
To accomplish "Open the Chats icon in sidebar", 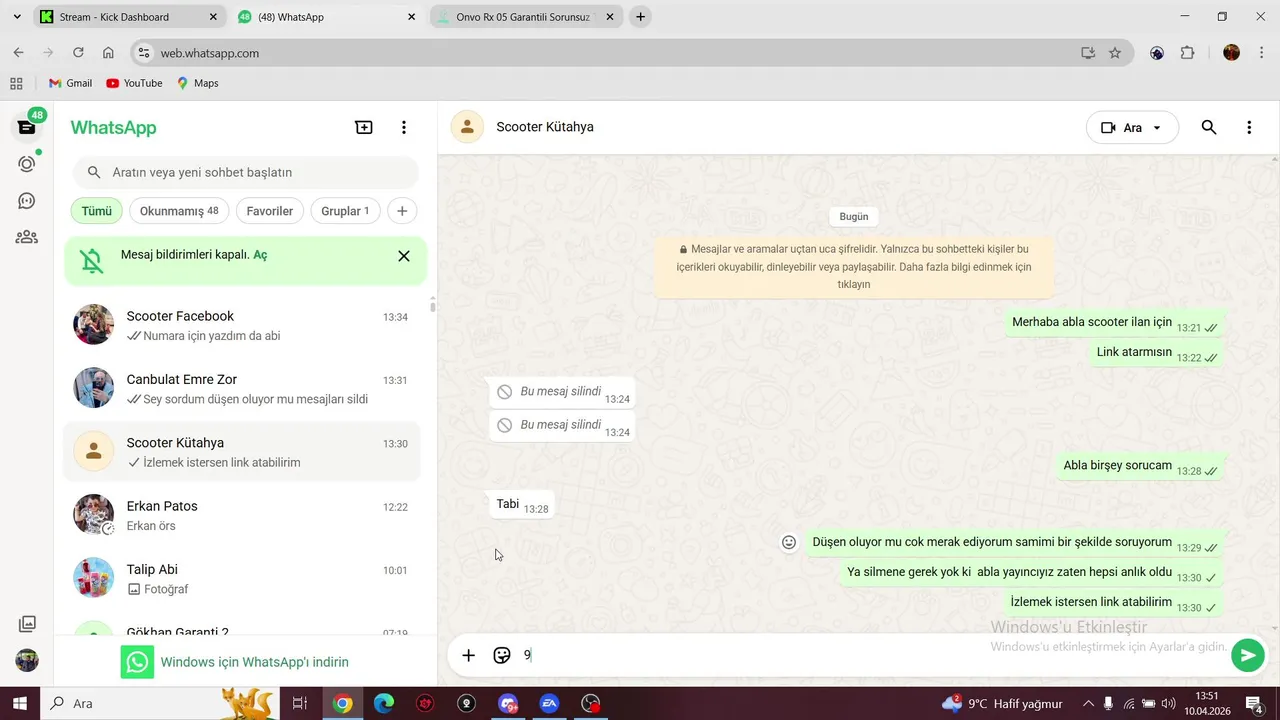I will tap(27, 127).
